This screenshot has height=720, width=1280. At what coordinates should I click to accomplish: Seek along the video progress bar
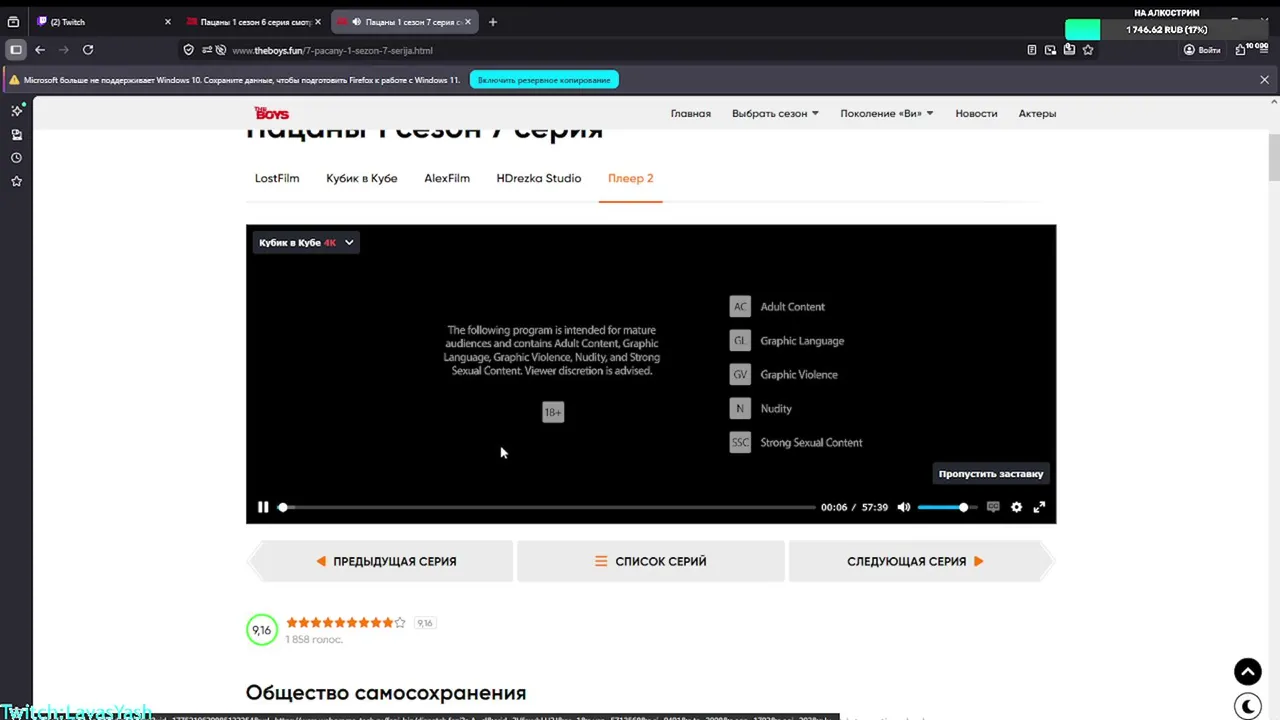pos(549,507)
